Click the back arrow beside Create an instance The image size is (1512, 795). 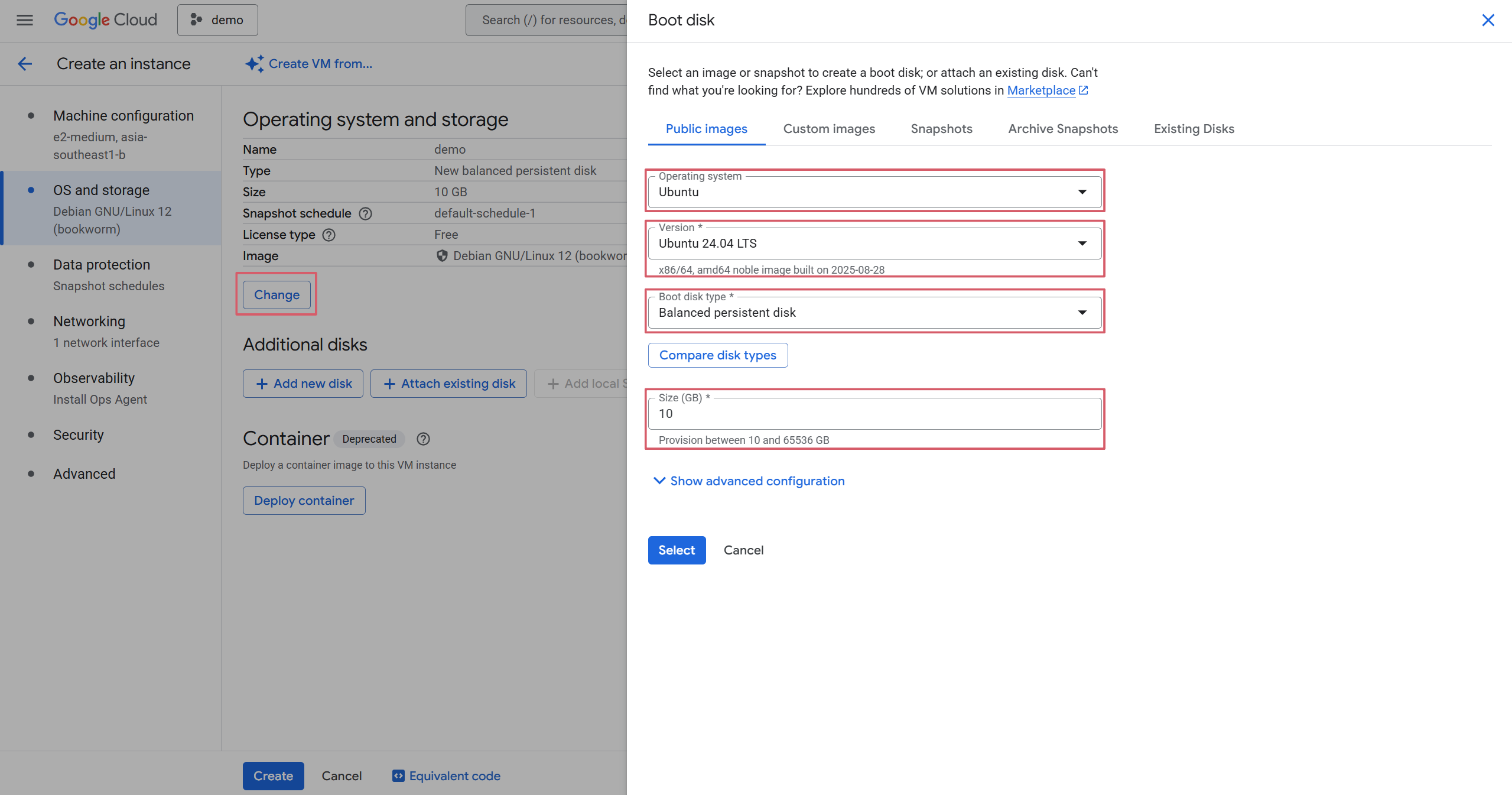coord(25,64)
